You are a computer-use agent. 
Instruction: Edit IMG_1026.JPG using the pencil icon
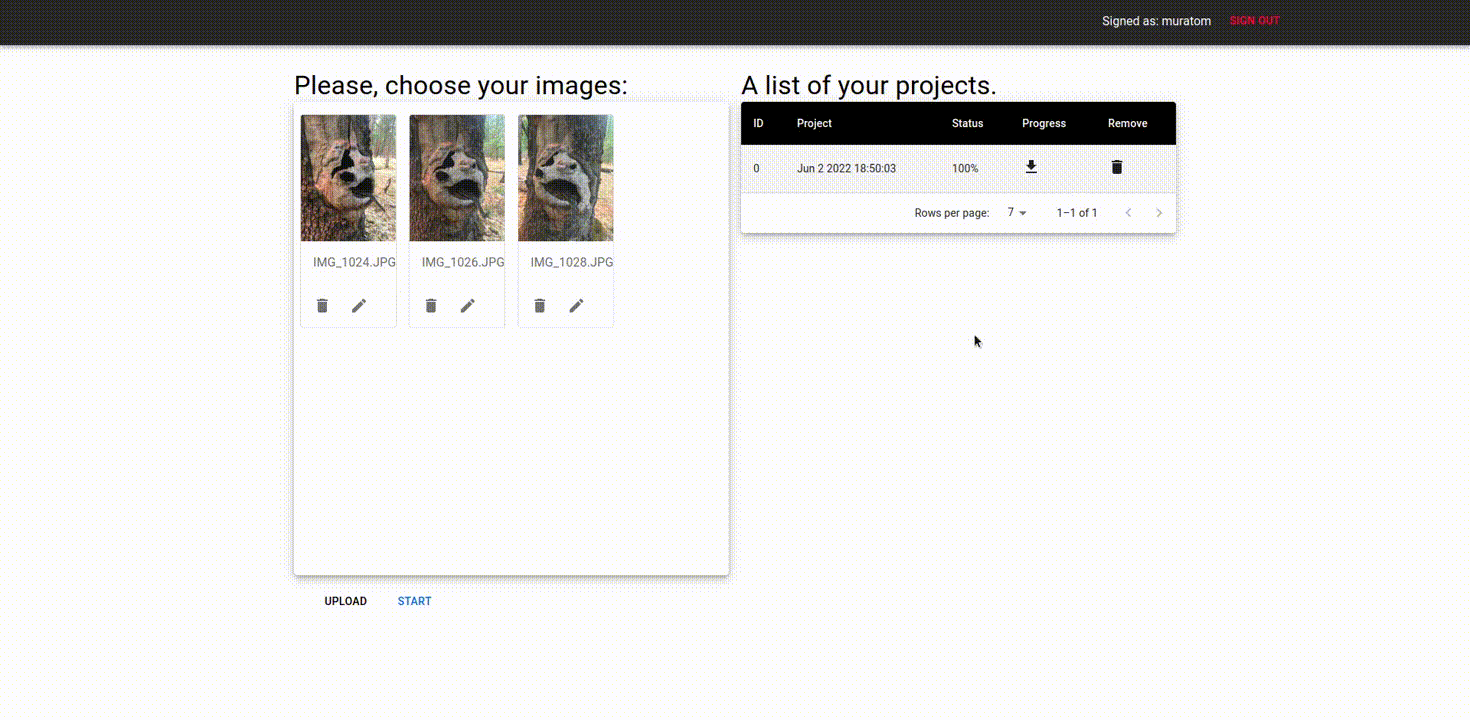click(x=468, y=305)
